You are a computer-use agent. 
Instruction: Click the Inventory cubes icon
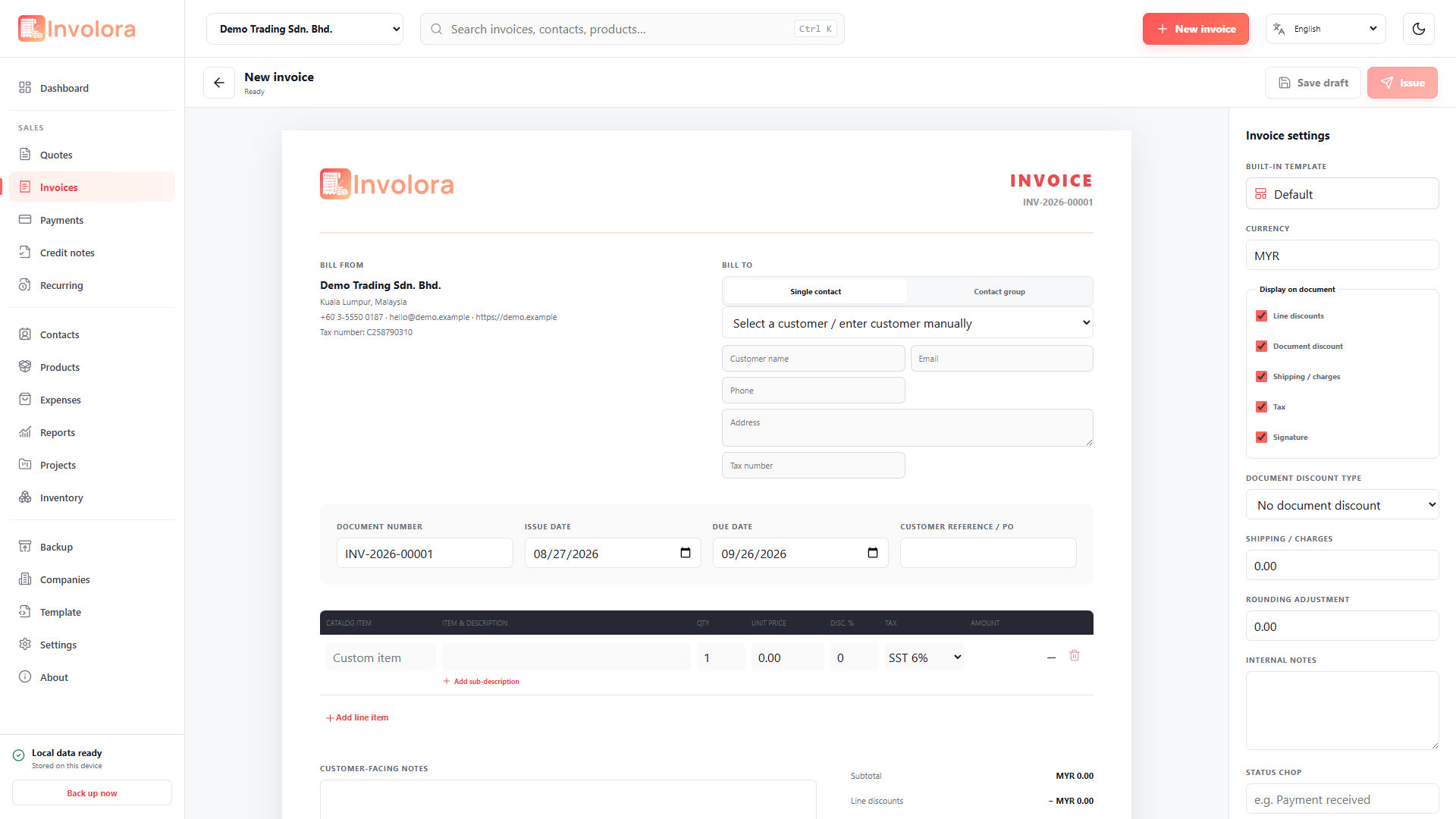pyautogui.click(x=25, y=497)
